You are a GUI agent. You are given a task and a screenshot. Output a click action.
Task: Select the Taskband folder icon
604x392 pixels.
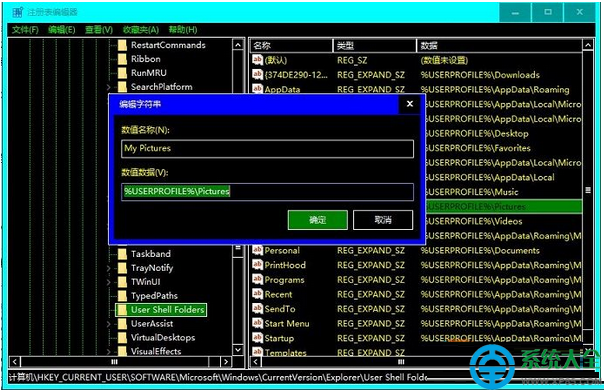122,254
